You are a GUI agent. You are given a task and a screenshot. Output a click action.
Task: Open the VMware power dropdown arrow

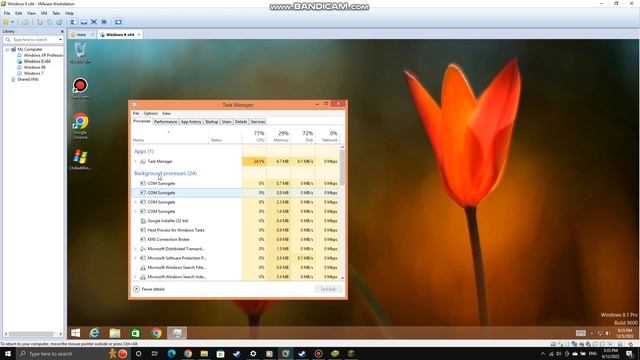[x=13, y=22]
